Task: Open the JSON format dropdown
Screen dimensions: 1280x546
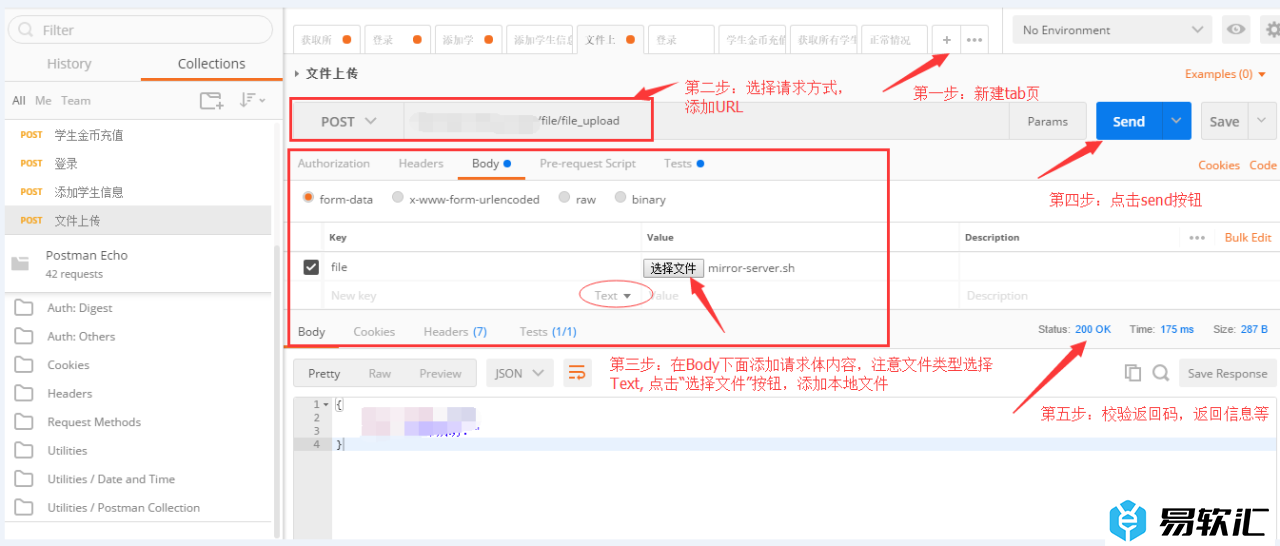Action: pyautogui.click(x=520, y=373)
